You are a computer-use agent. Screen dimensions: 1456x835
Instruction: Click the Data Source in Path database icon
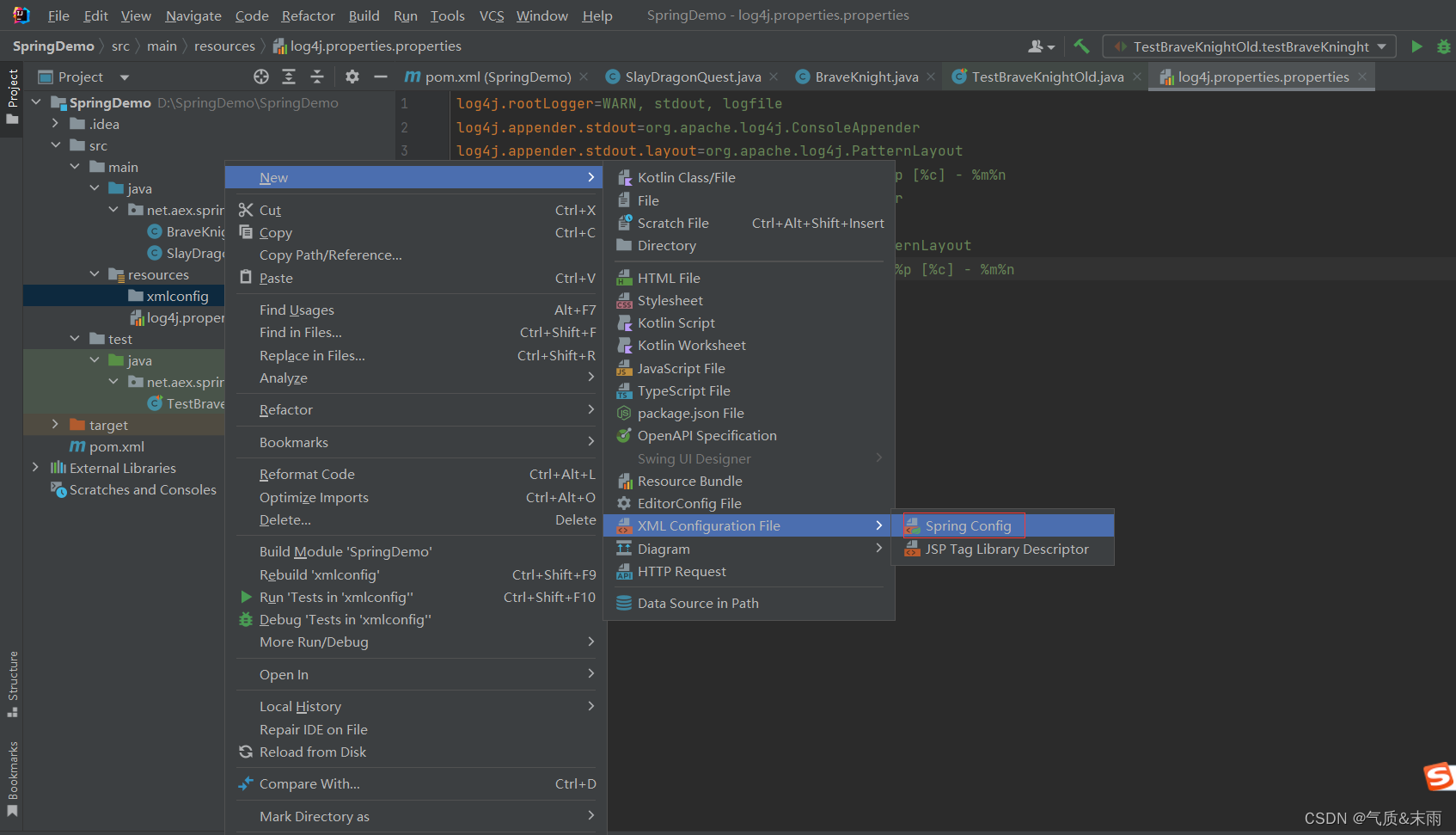625,603
